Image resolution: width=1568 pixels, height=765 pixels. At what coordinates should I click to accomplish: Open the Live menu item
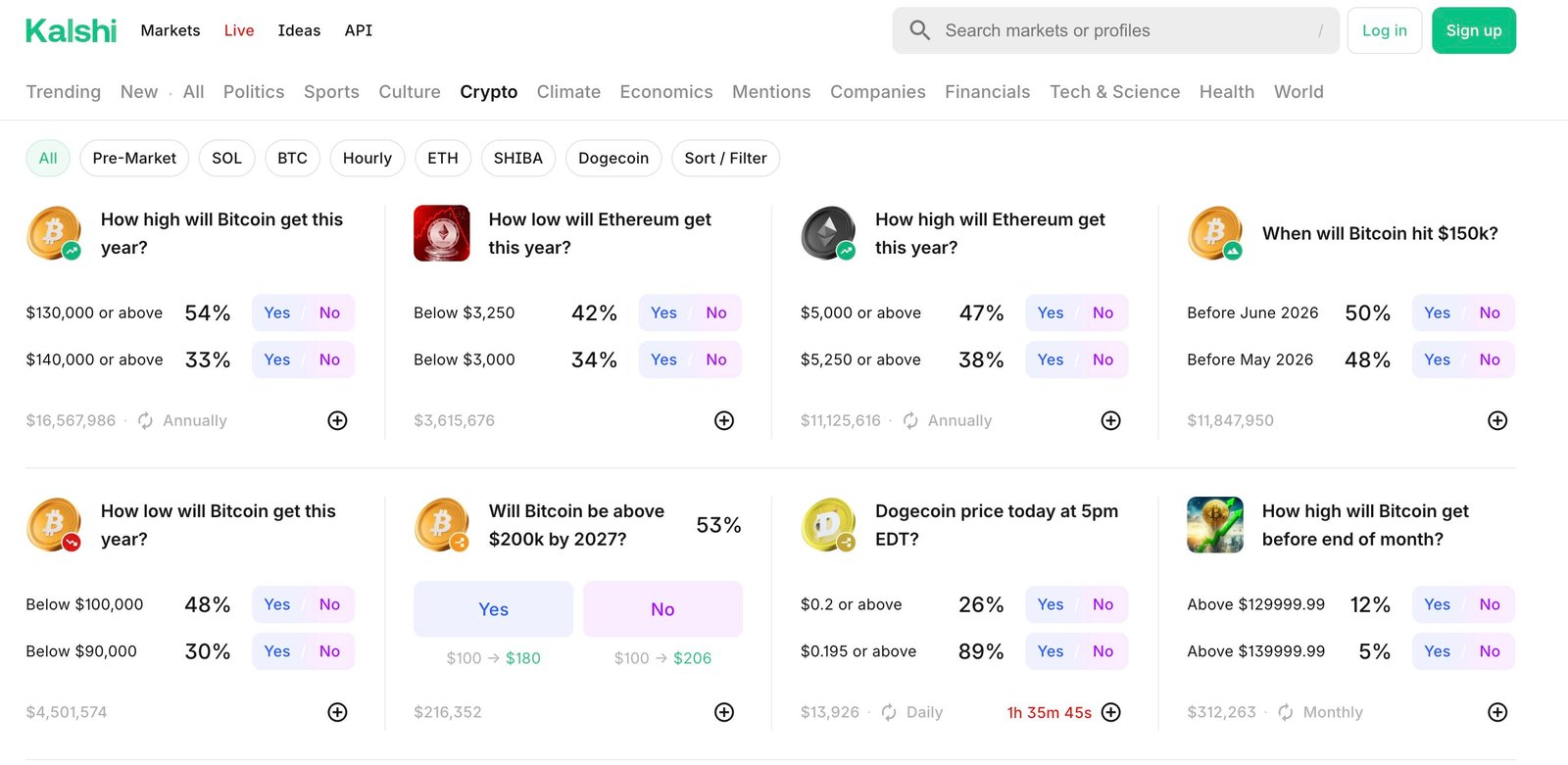tap(238, 30)
